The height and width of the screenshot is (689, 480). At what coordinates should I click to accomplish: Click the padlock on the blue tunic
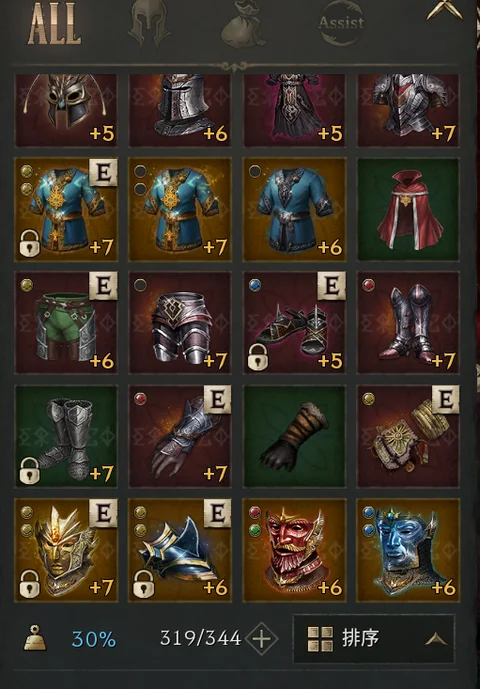coord(30,243)
